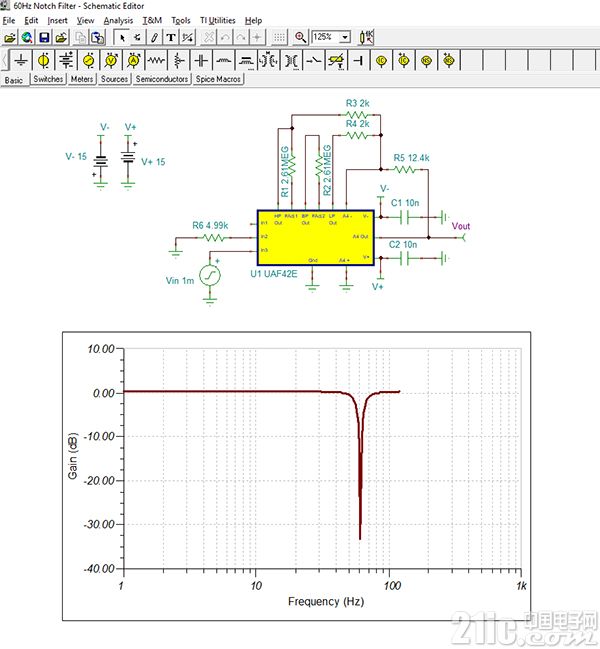
Task: Pick the Resistor component icon
Action: point(156,60)
